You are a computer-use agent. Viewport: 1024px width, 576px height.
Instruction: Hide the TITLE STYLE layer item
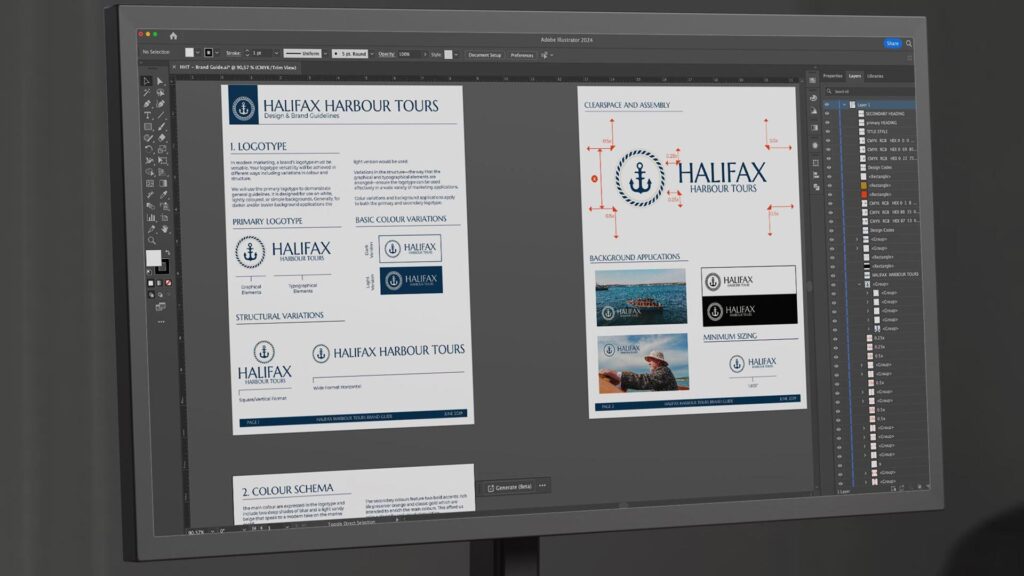(x=827, y=131)
